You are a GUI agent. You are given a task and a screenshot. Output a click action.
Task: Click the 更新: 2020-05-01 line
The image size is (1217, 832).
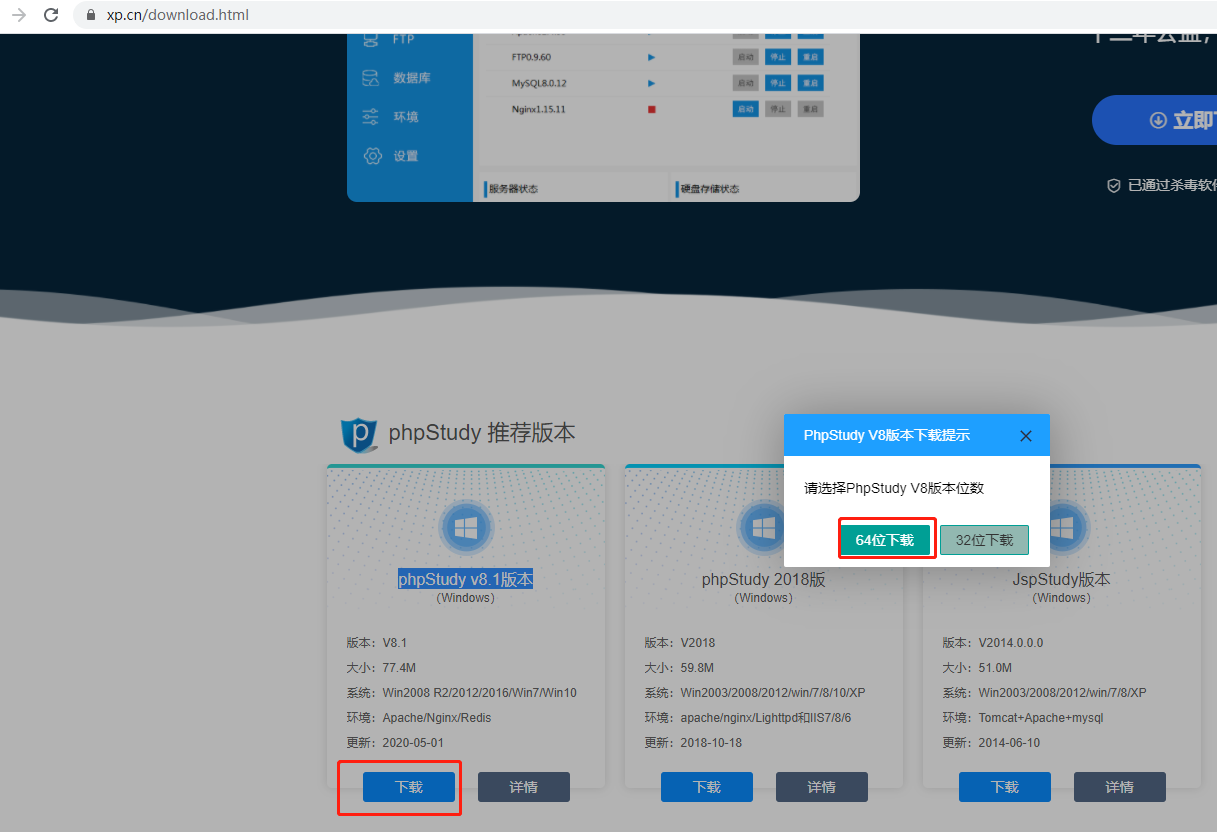tap(395, 743)
